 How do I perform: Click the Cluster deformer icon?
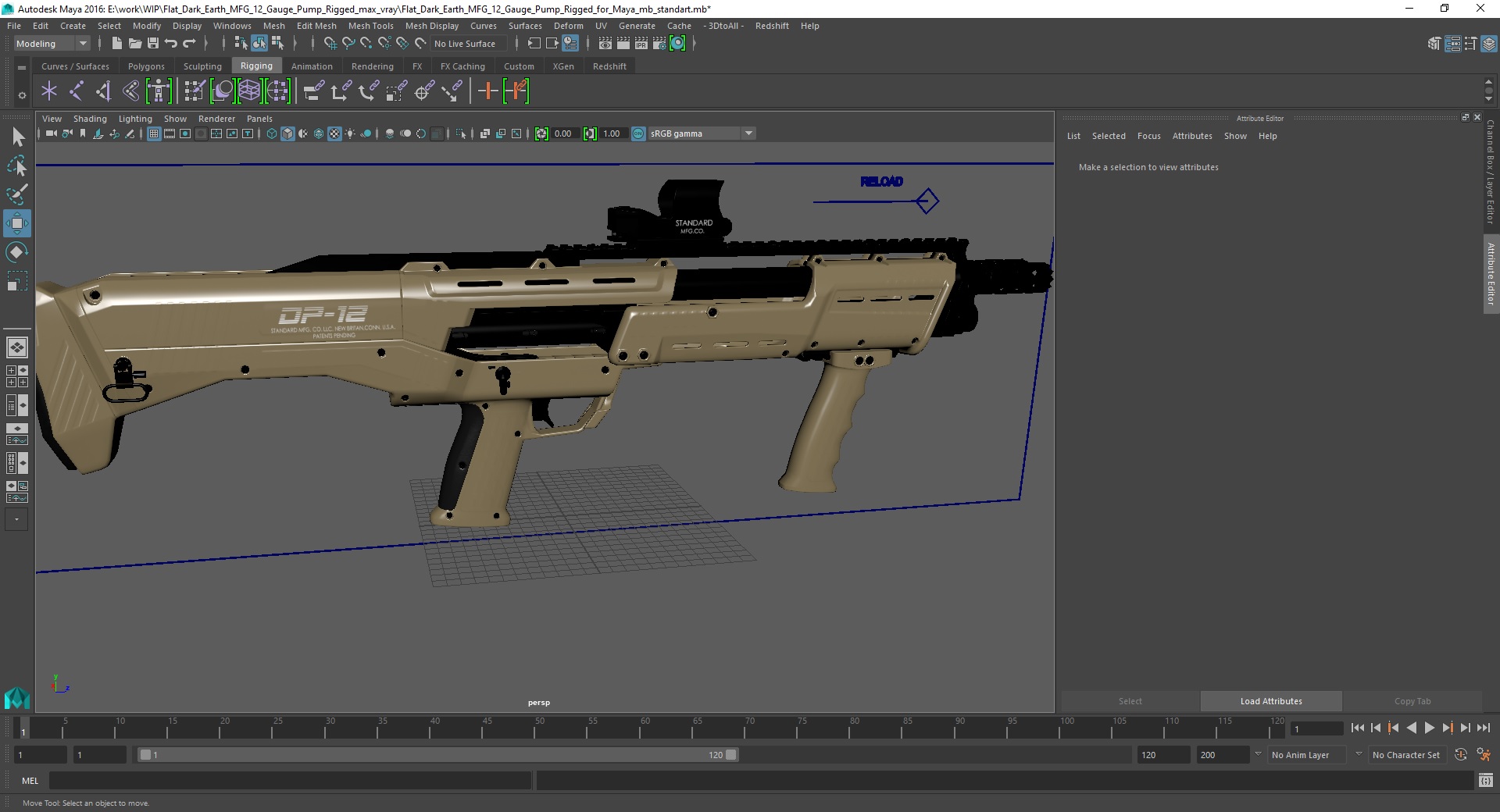pyautogui.click(x=277, y=91)
